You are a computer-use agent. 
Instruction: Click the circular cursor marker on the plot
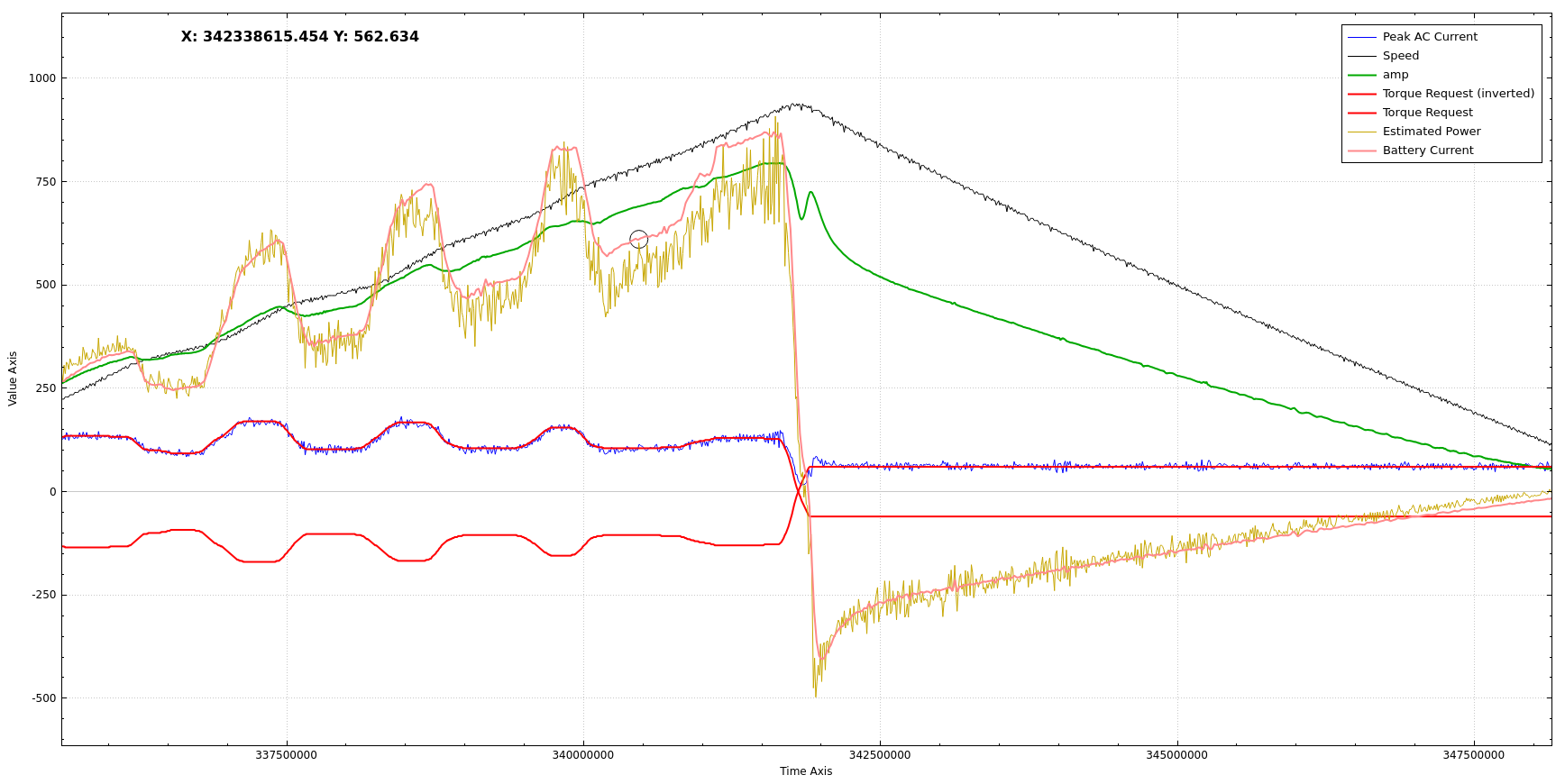638,240
